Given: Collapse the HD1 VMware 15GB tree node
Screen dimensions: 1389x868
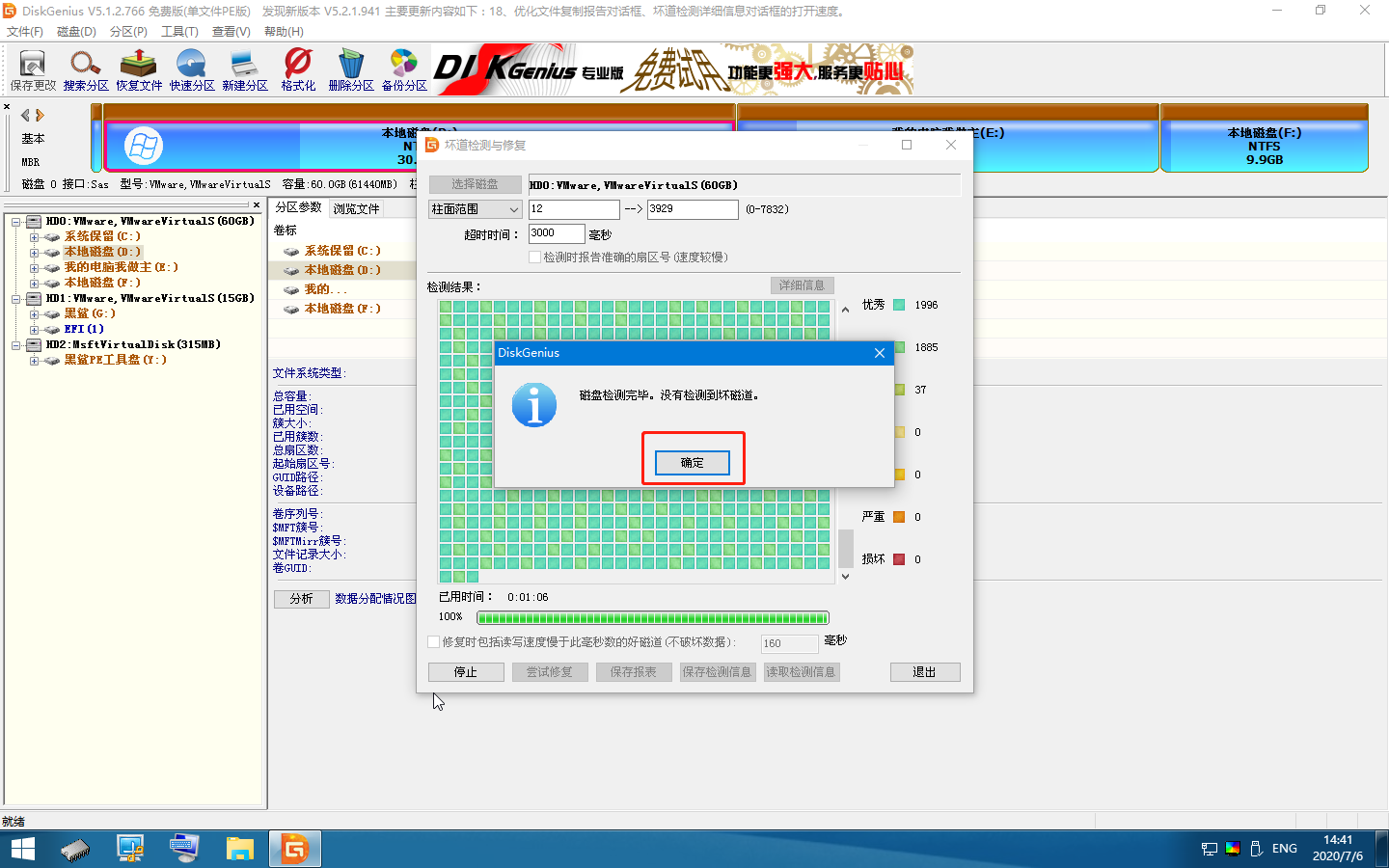Looking at the screenshot, I should pyautogui.click(x=16, y=299).
